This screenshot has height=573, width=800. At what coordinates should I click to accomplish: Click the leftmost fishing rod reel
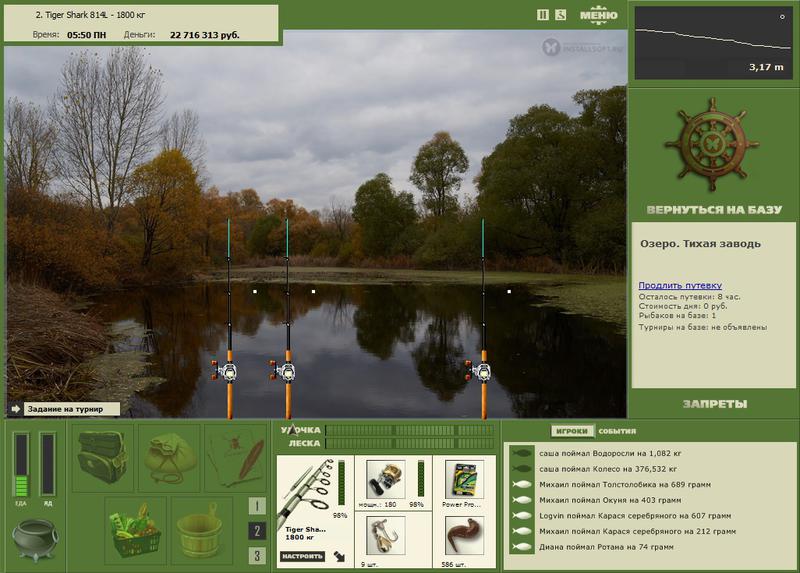click(x=226, y=370)
